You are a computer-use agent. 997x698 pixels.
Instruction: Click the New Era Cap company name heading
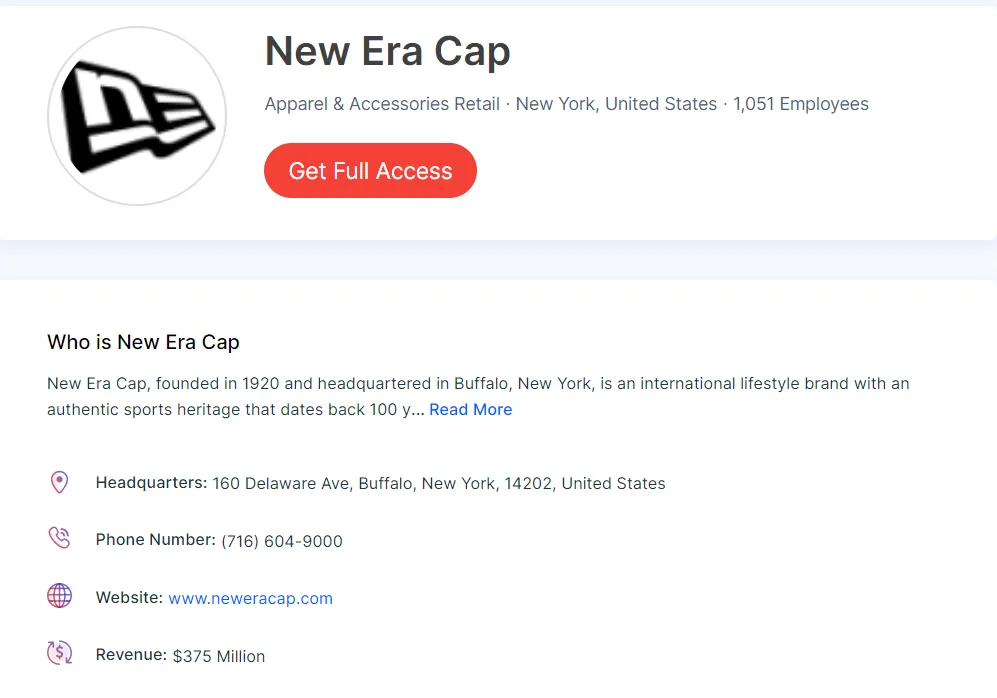coord(387,50)
